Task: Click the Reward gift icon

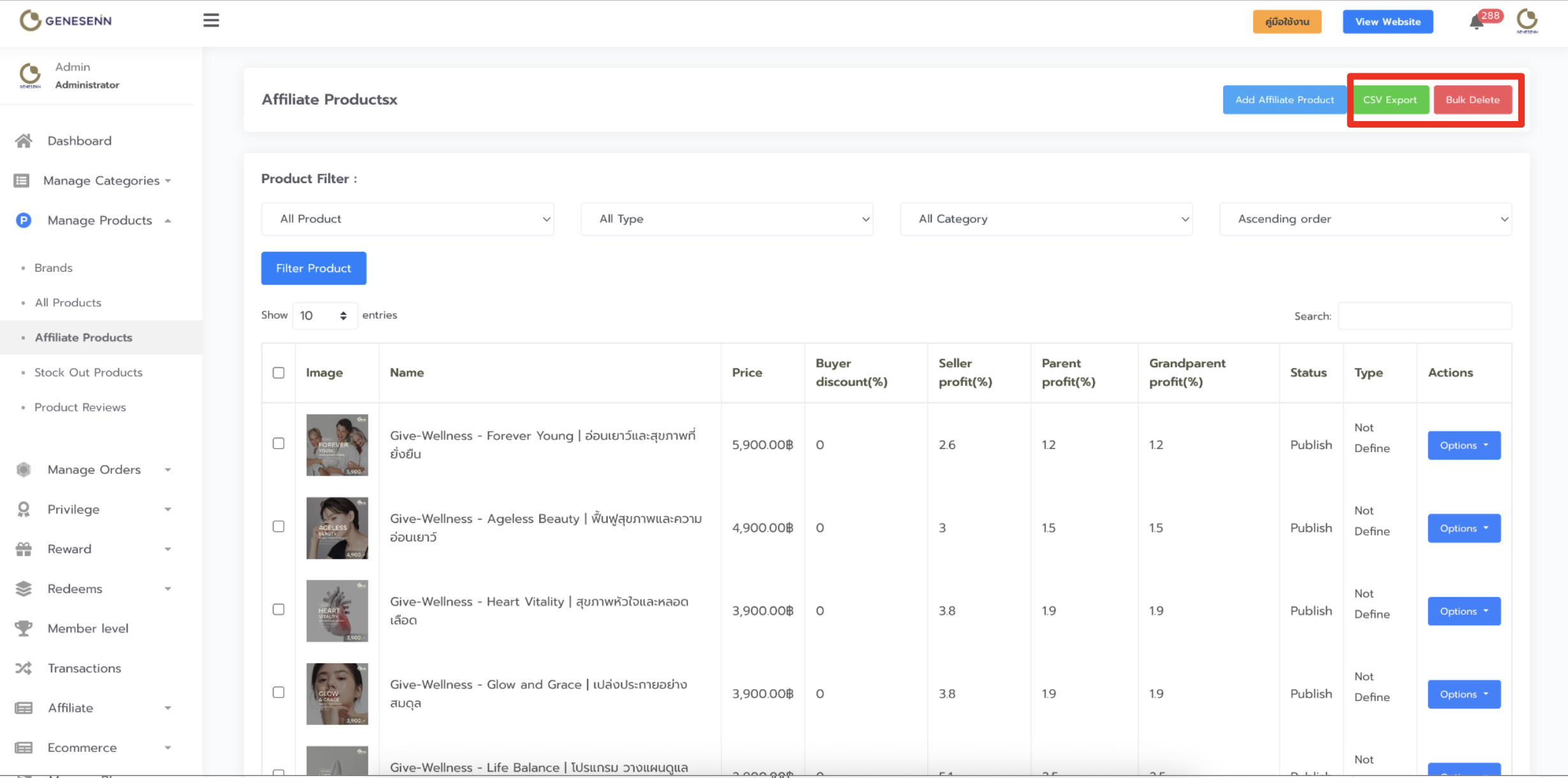Action: (x=24, y=549)
